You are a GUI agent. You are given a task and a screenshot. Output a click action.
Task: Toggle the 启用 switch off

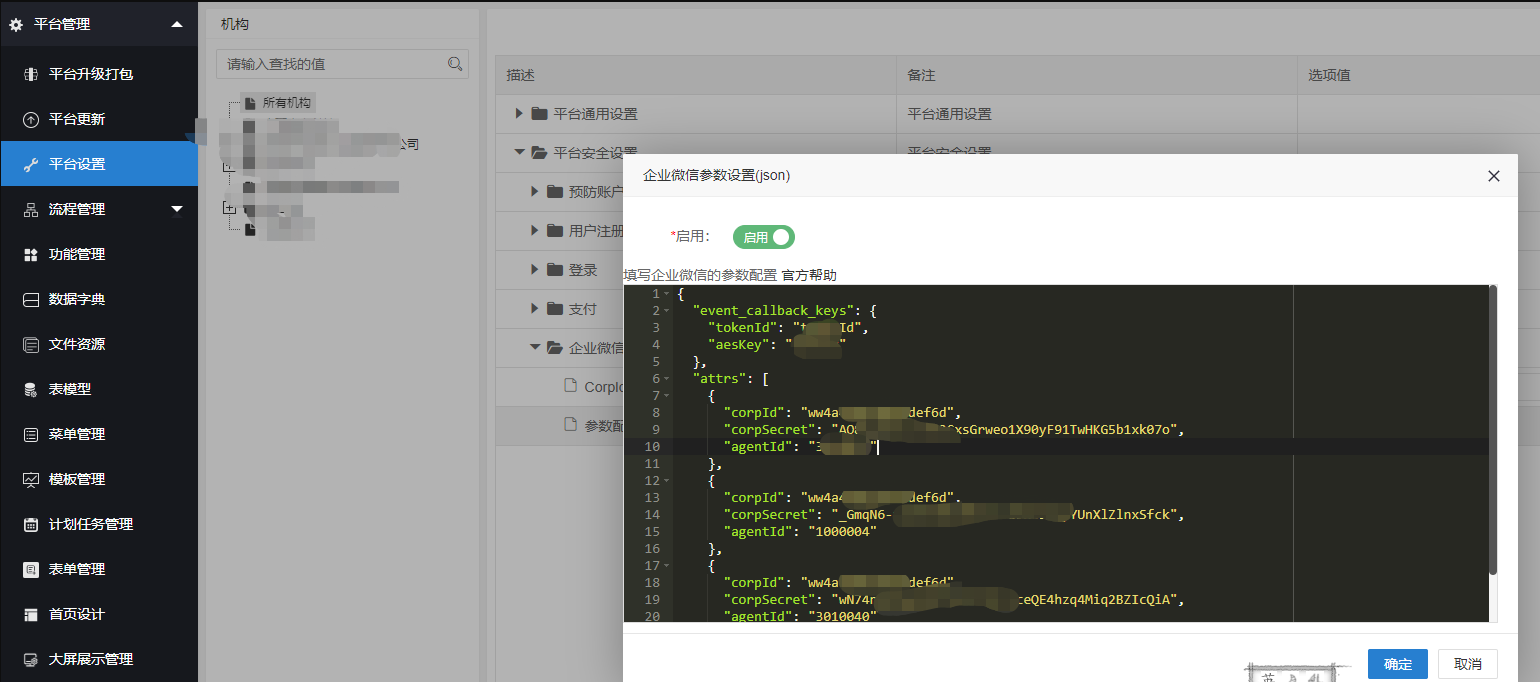764,237
